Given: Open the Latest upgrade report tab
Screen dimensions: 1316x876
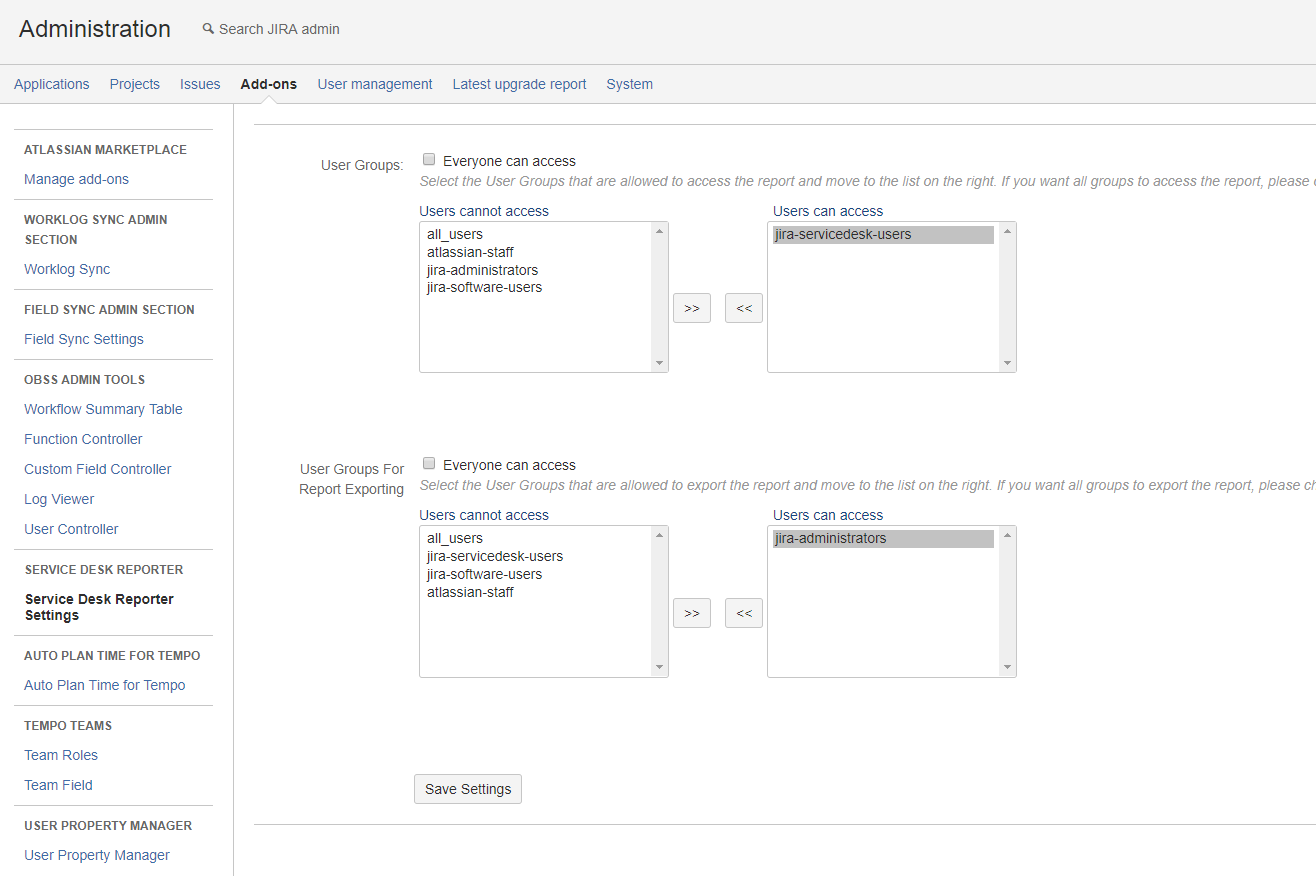Looking at the screenshot, I should pyautogui.click(x=519, y=84).
